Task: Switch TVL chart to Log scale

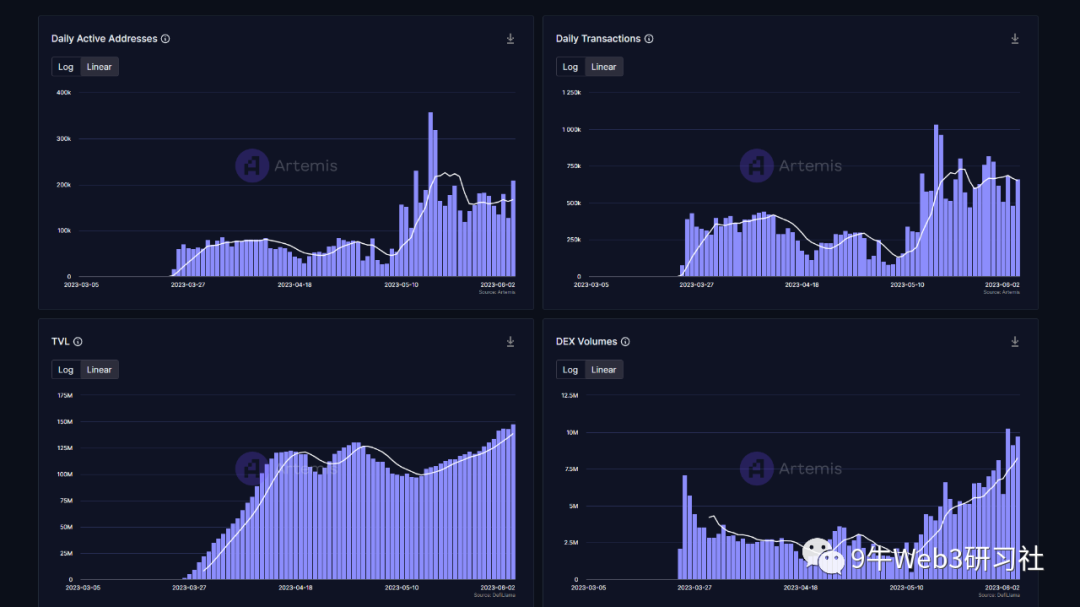Action: 65,370
